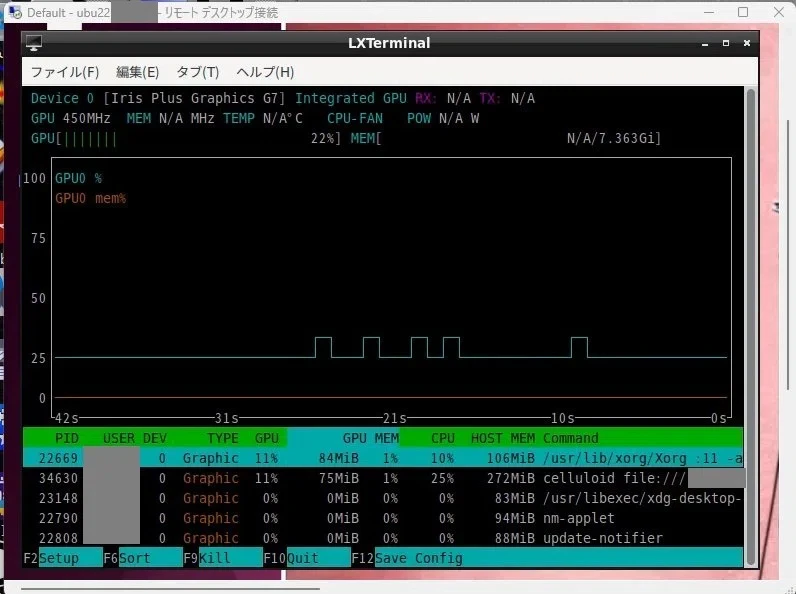Maximize the remote desktop connection window
The image size is (796, 594).
pos(743,12)
